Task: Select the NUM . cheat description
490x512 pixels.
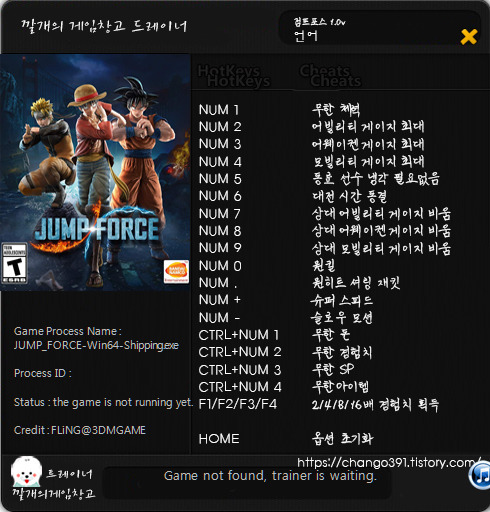Action: (x=356, y=283)
